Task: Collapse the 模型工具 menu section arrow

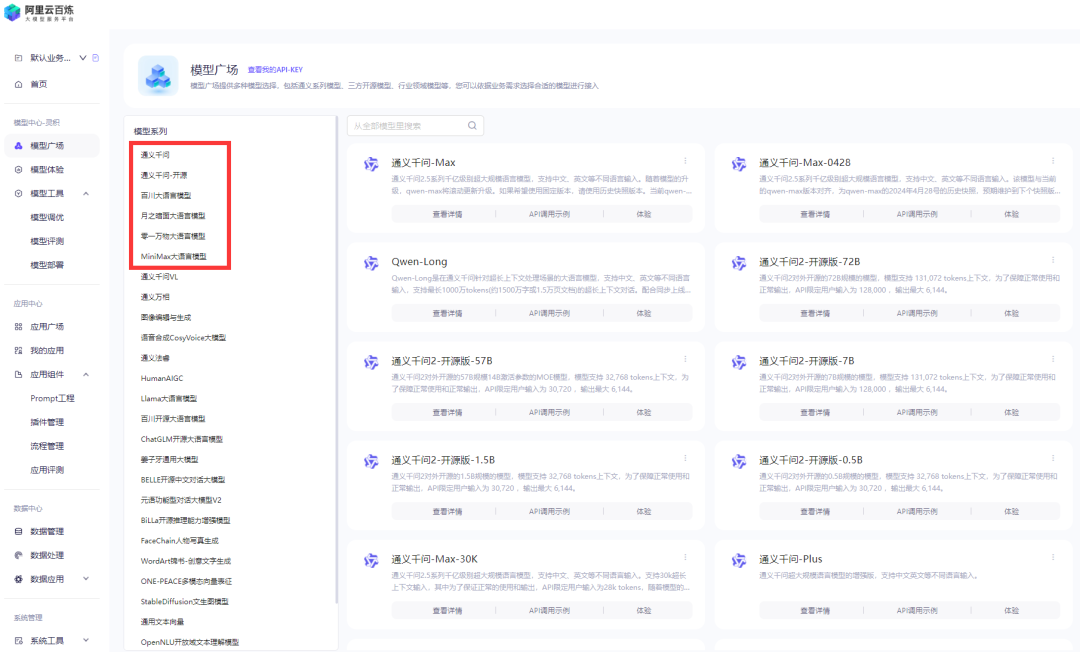Action: [86, 193]
